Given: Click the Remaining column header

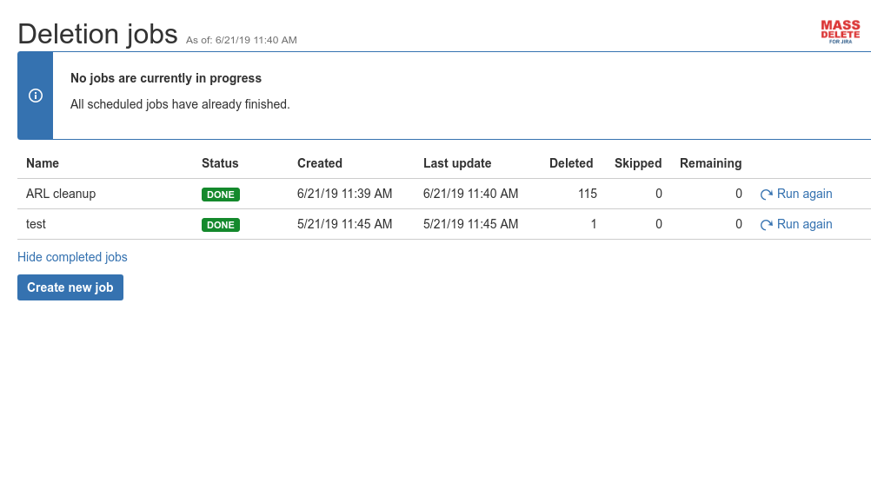Looking at the screenshot, I should pos(710,163).
